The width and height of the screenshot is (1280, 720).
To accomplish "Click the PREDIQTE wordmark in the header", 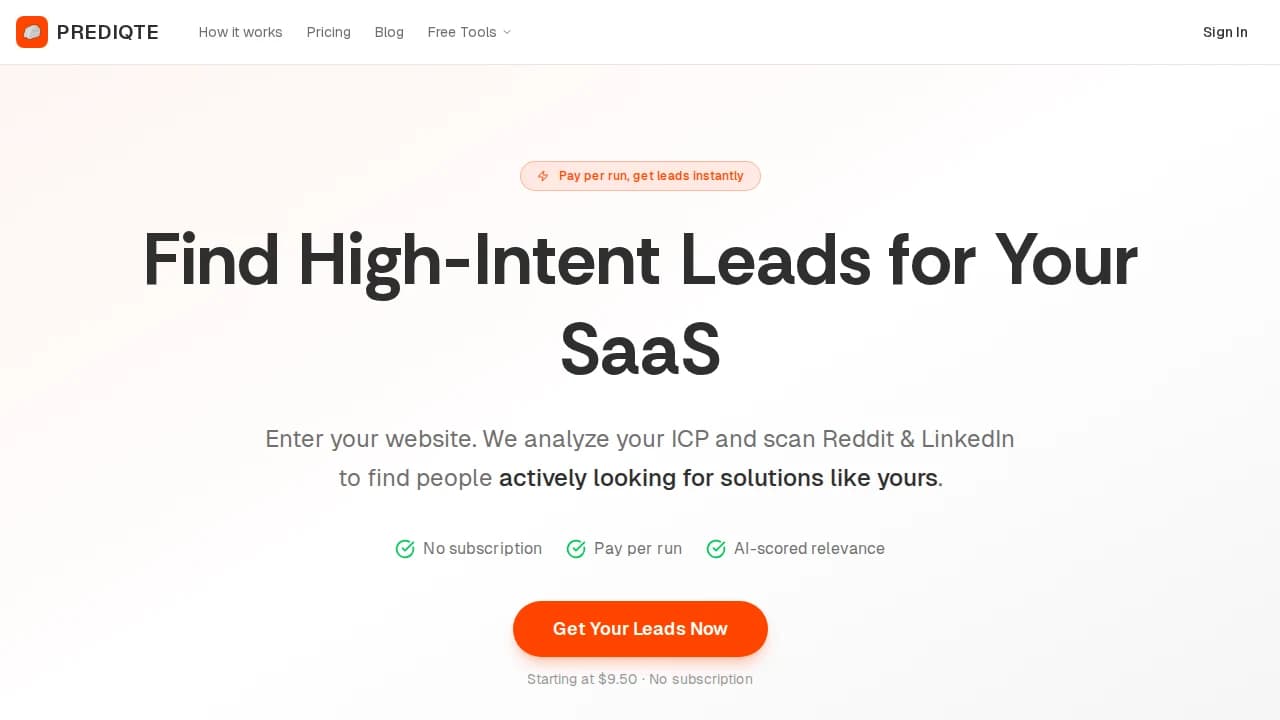I will (108, 32).
